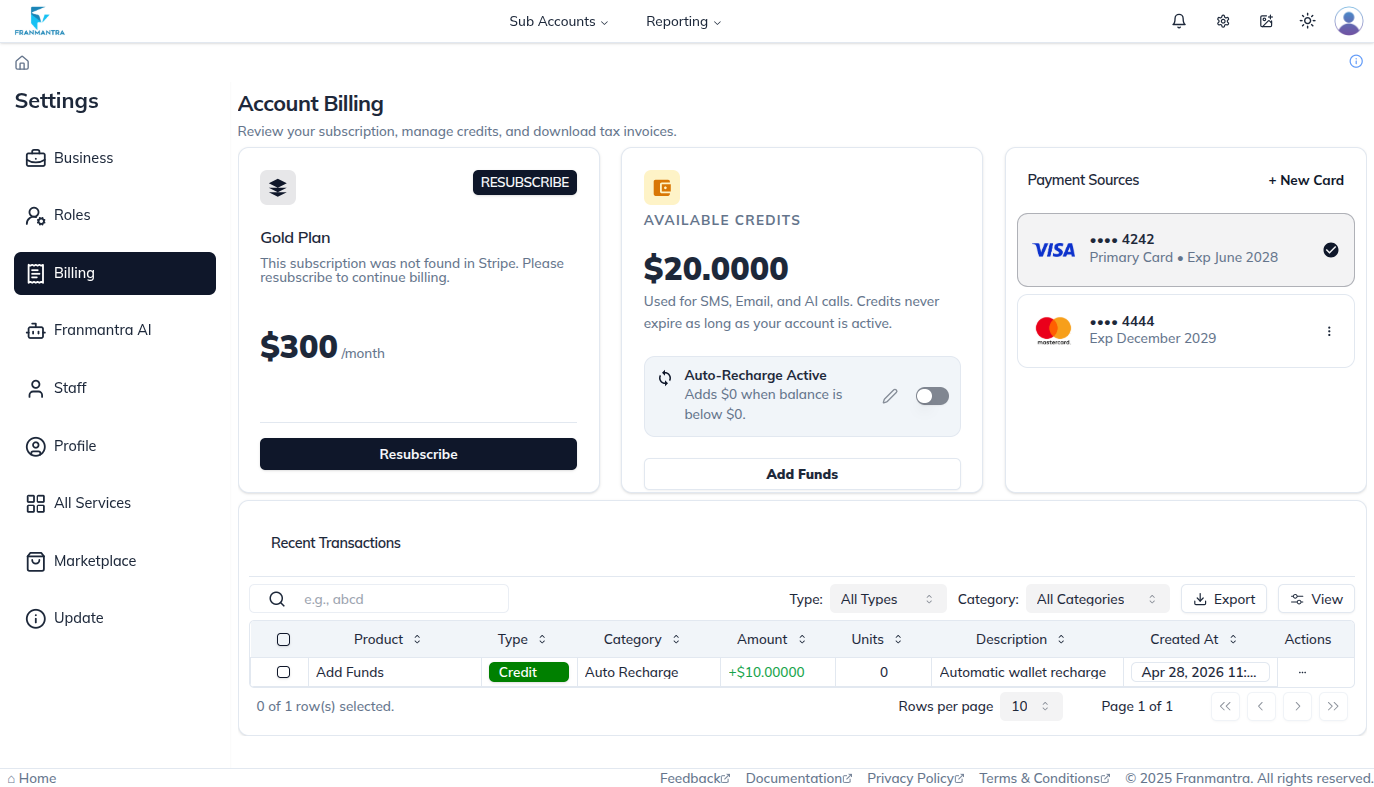Open Business settings
Screen dimensions: 1374x787
tap(115, 158)
